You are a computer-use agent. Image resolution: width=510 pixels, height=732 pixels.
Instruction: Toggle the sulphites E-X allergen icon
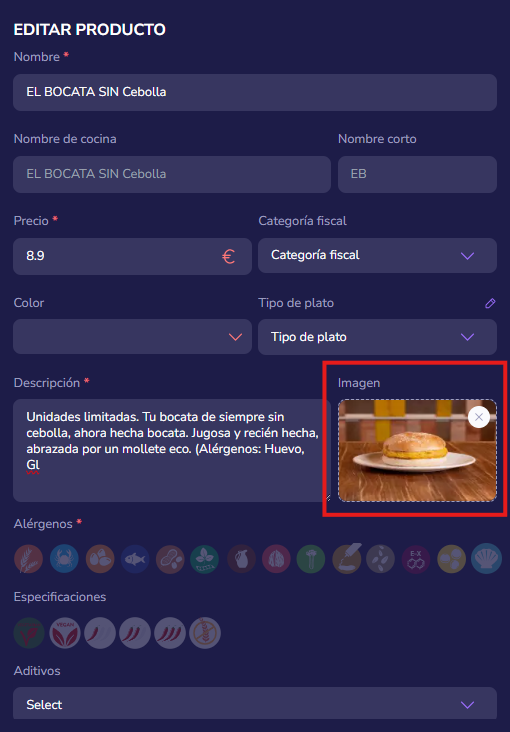(x=416, y=559)
